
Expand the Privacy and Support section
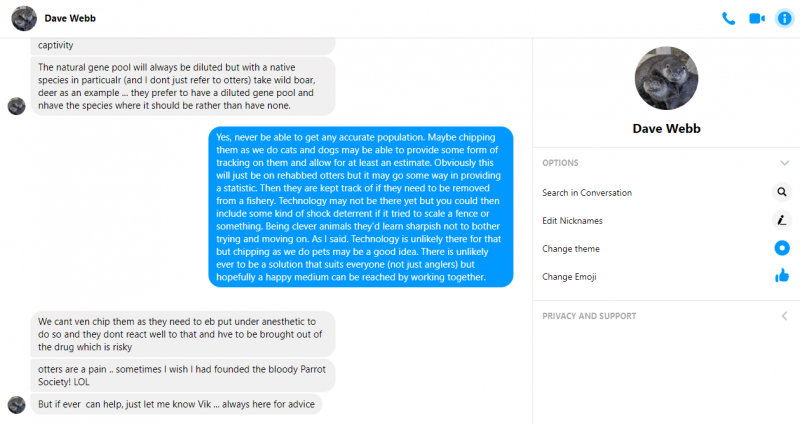coord(784,316)
